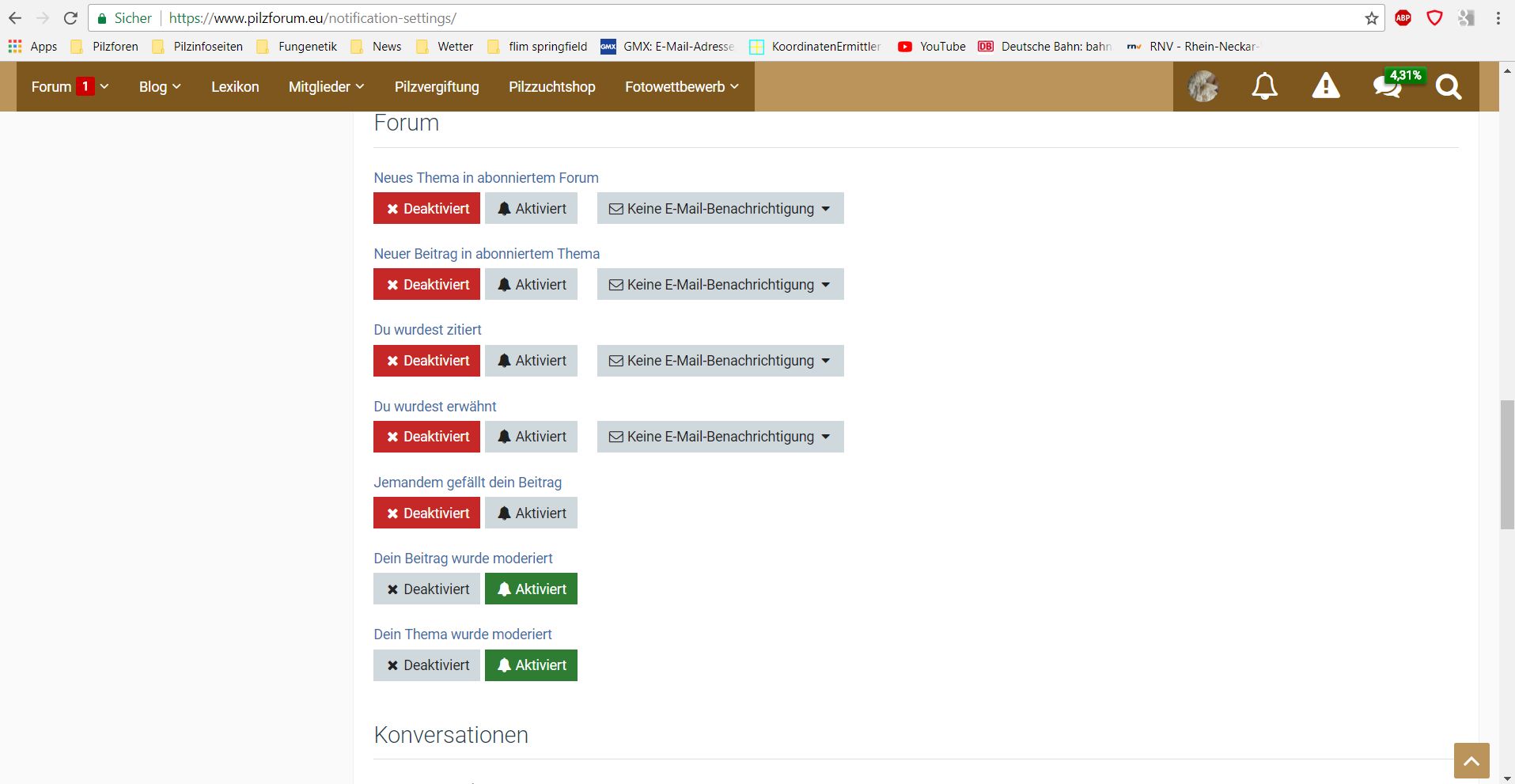
Task: Open the notifications bell icon
Action: 1264,86
